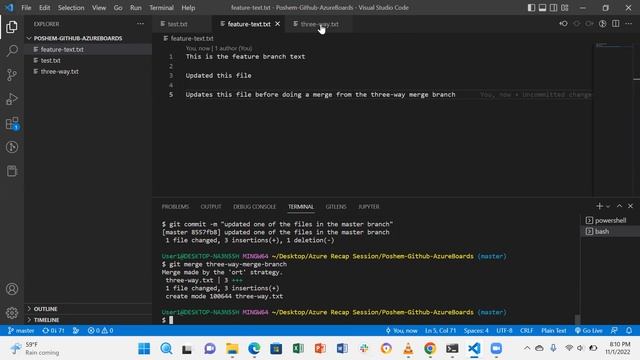Viewport: 640px width, 360px height.
Task: Switch to the Debug Console tab
Action: (x=254, y=207)
